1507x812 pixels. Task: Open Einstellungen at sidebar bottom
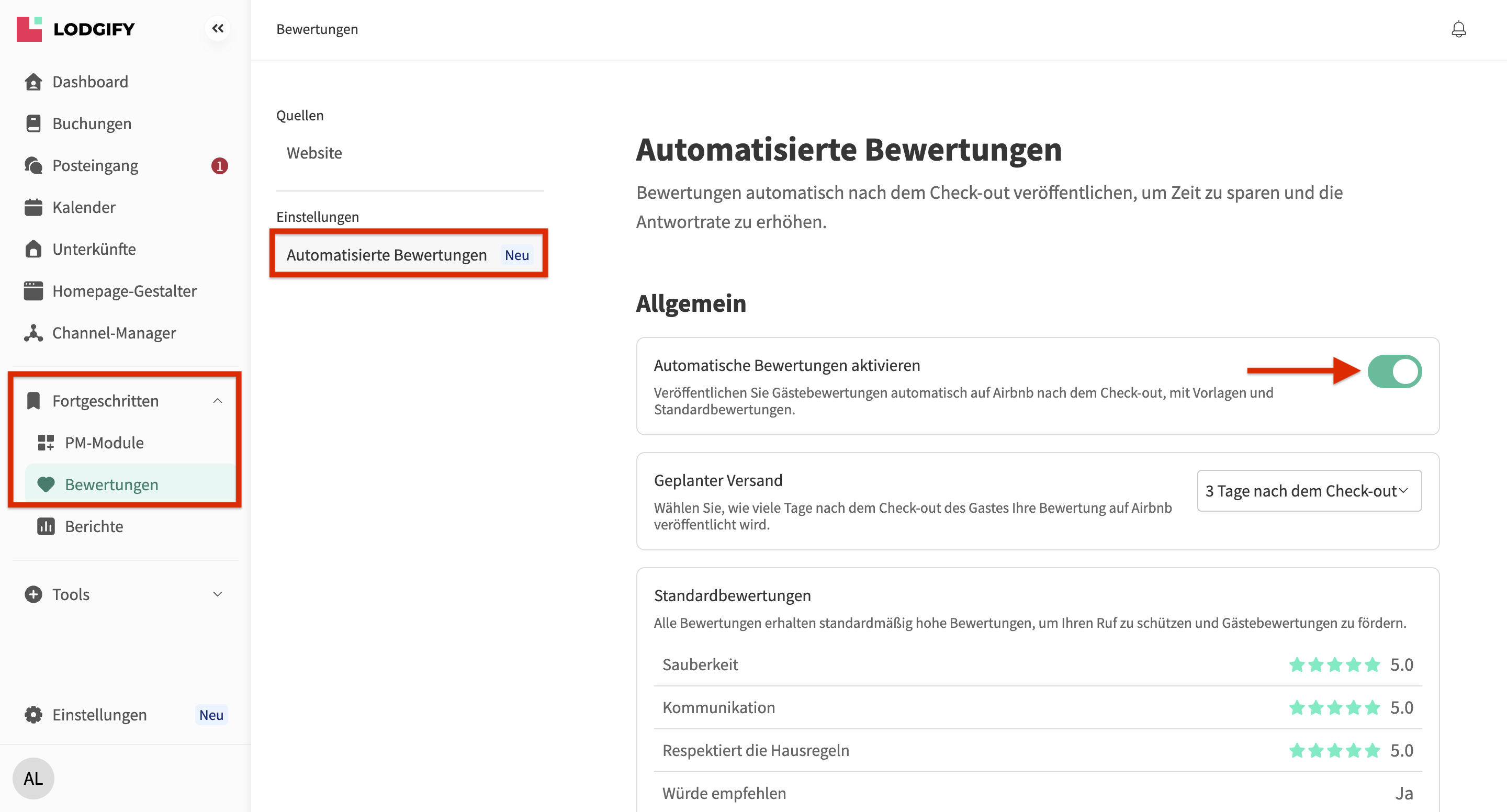[x=99, y=715]
